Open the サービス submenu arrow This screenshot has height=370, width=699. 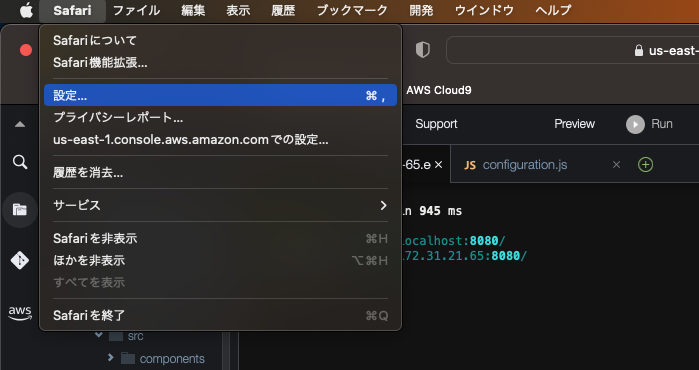coord(383,205)
